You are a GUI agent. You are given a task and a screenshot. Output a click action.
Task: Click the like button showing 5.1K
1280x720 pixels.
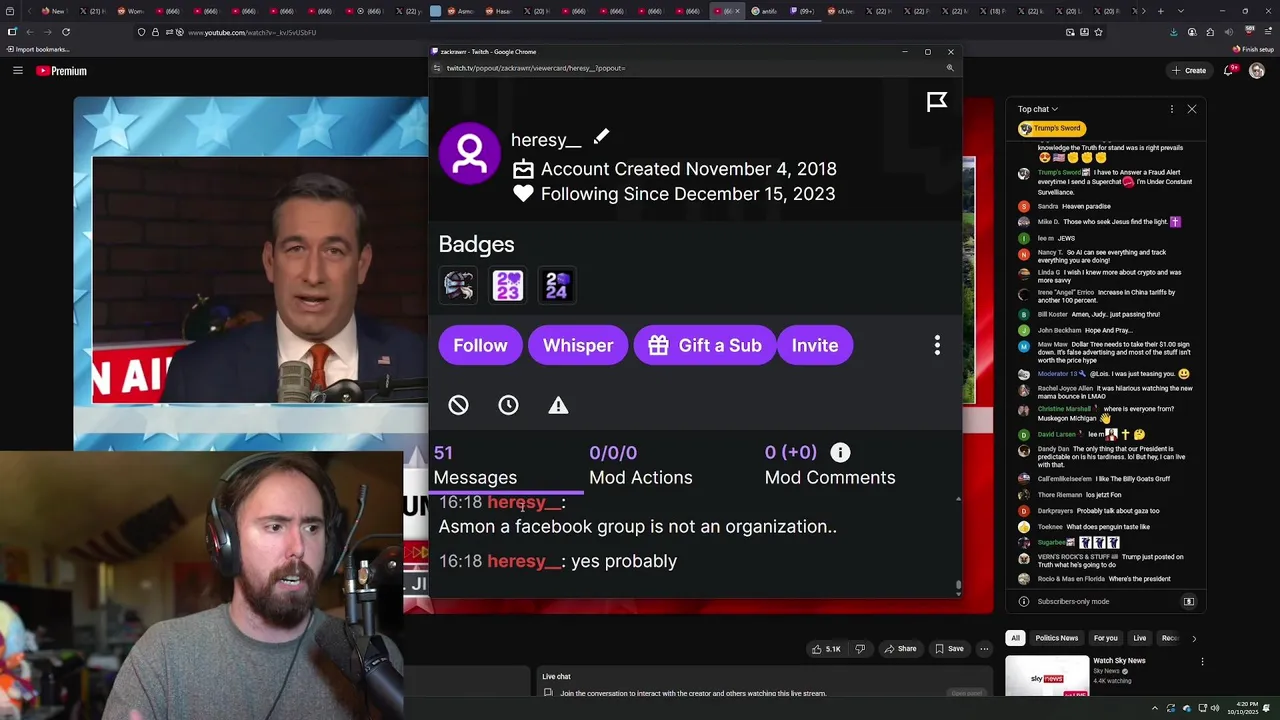coord(826,649)
